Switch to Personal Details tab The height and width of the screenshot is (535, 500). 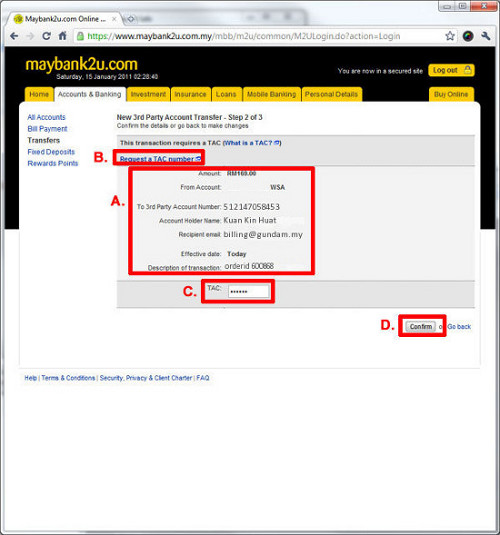point(331,94)
